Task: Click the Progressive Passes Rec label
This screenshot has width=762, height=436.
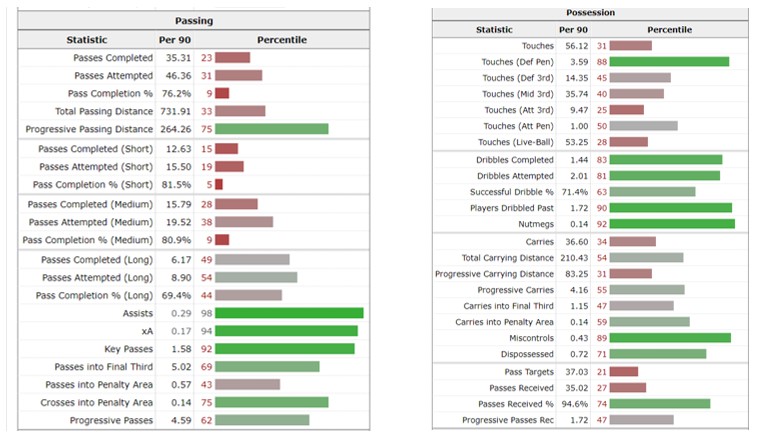Action: (507, 420)
